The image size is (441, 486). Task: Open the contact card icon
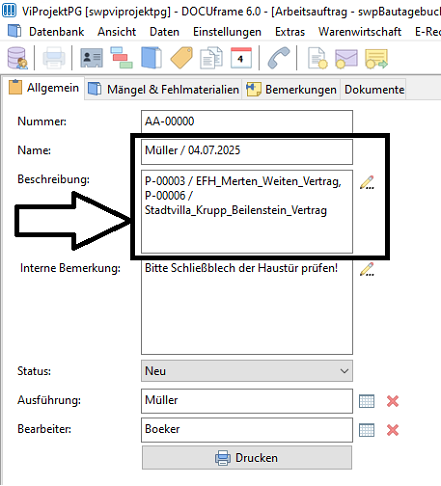click(91, 58)
